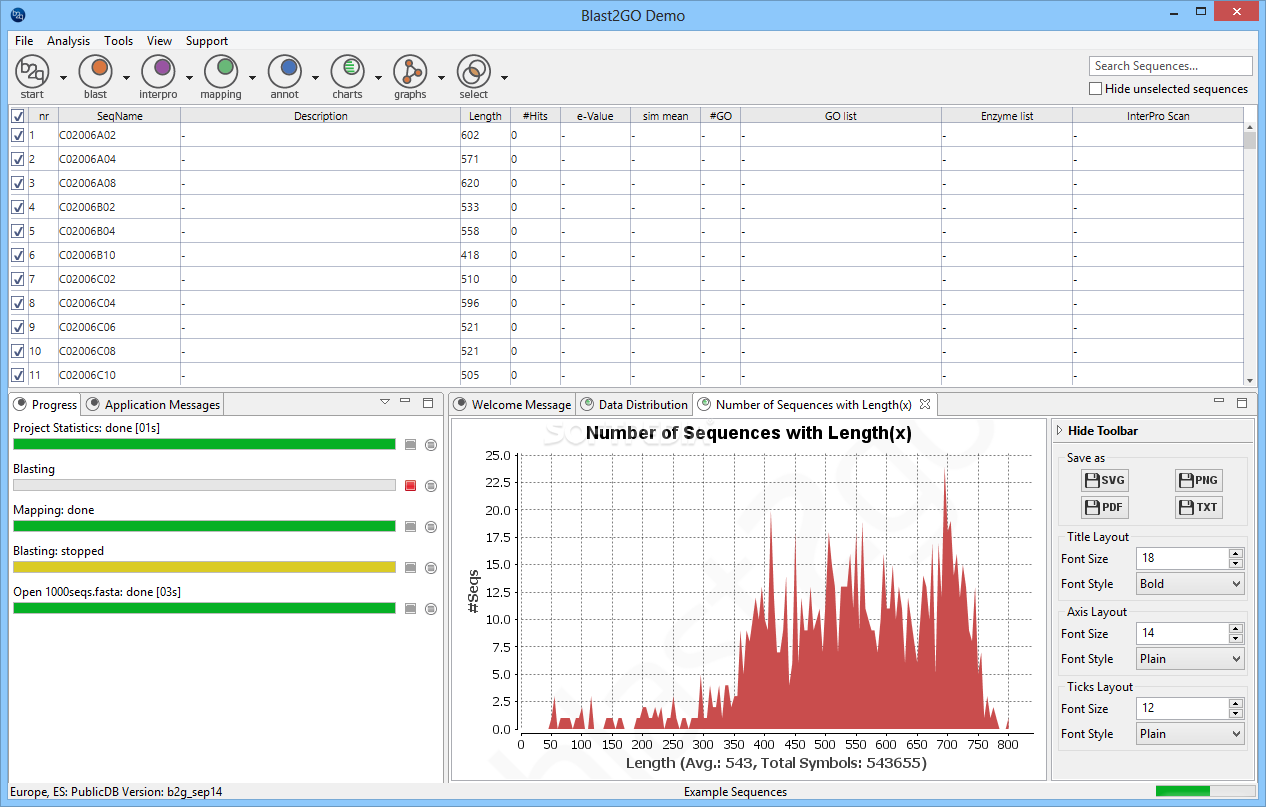Start the mapping tool icon

pos(221,71)
